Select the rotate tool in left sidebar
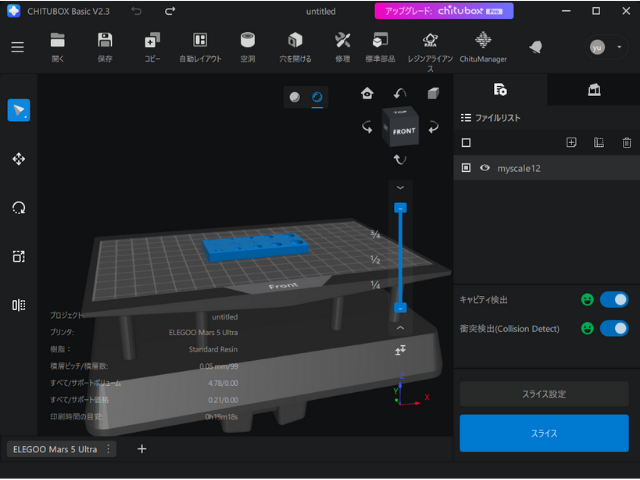640x480 pixels. (18, 208)
